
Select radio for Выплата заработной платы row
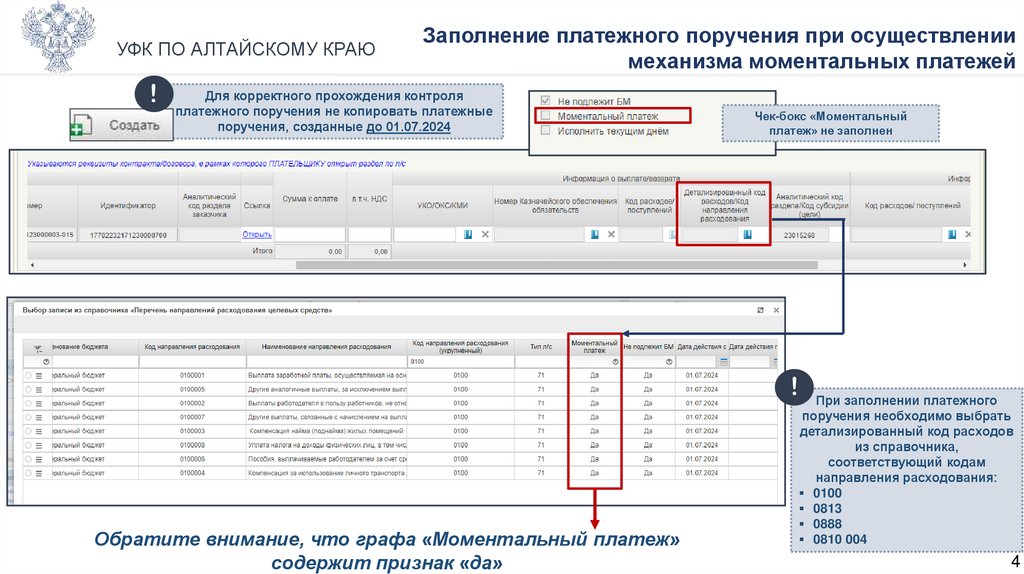[28, 375]
